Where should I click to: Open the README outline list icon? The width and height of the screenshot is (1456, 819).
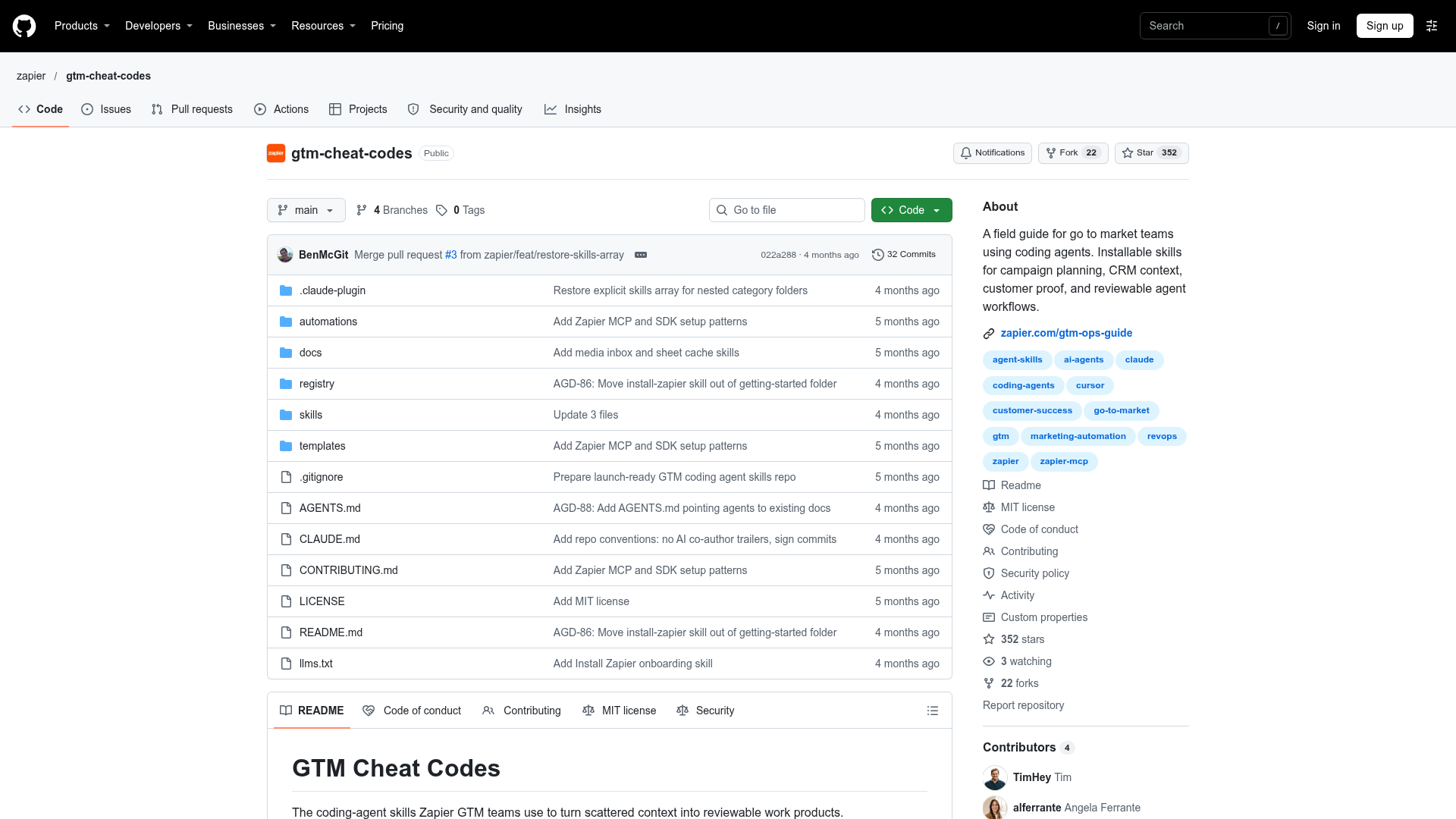click(933, 711)
